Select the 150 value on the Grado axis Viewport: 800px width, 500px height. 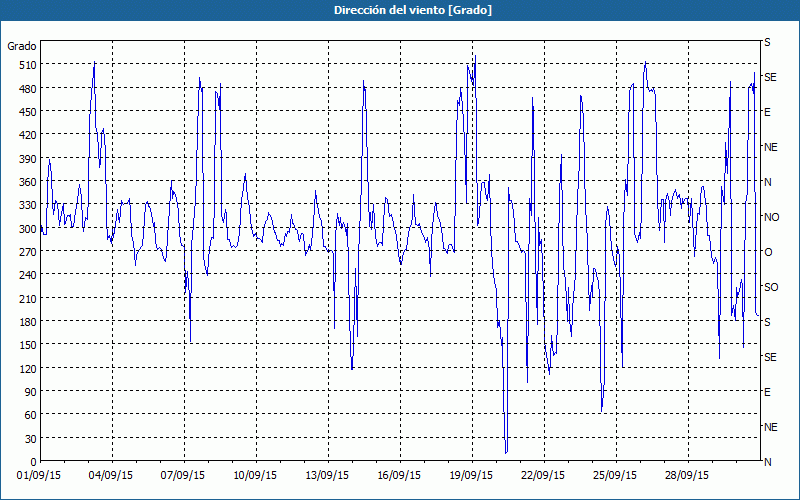[28, 345]
